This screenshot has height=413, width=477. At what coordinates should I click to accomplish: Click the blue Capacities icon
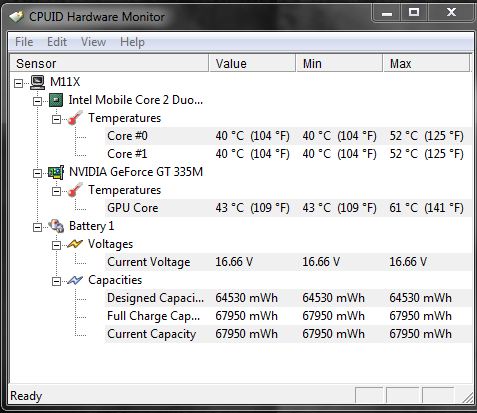coord(75,280)
